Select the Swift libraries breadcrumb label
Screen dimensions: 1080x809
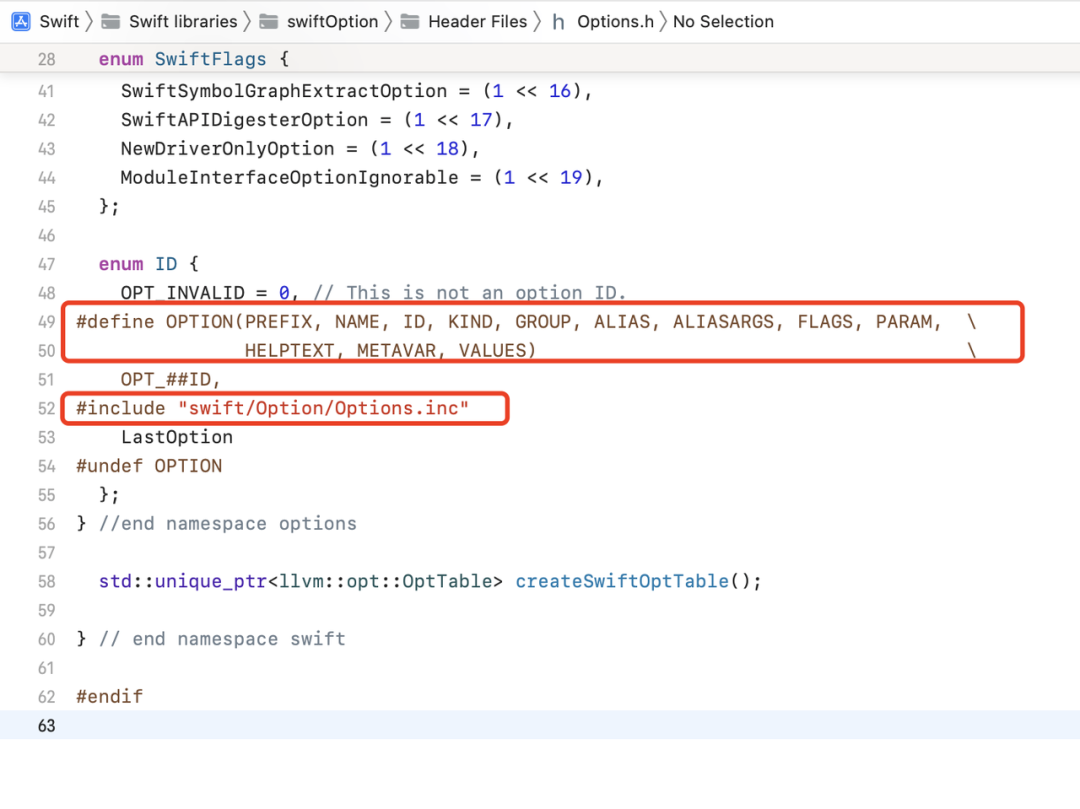[x=183, y=21]
